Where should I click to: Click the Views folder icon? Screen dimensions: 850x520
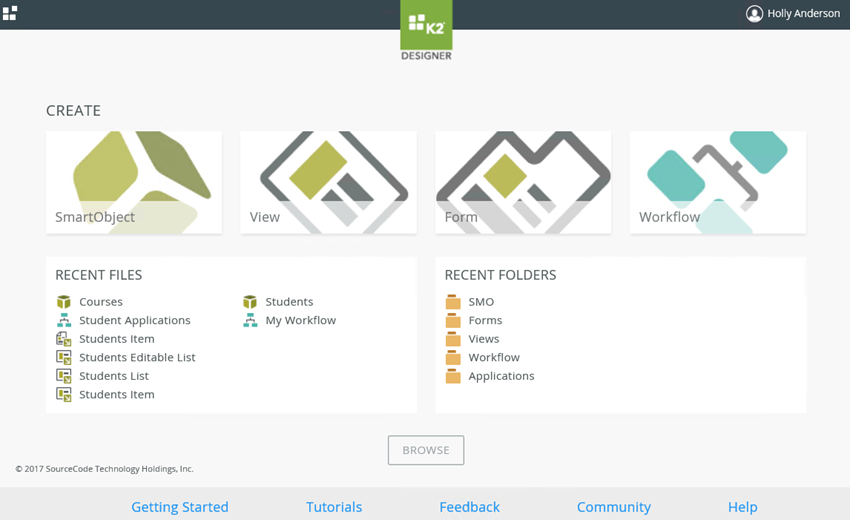pos(453,339)
